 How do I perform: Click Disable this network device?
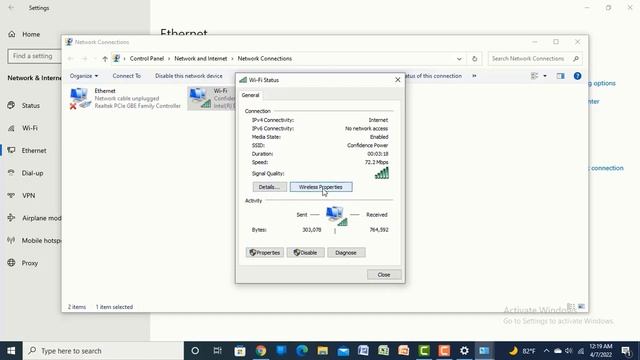[189, 76]
